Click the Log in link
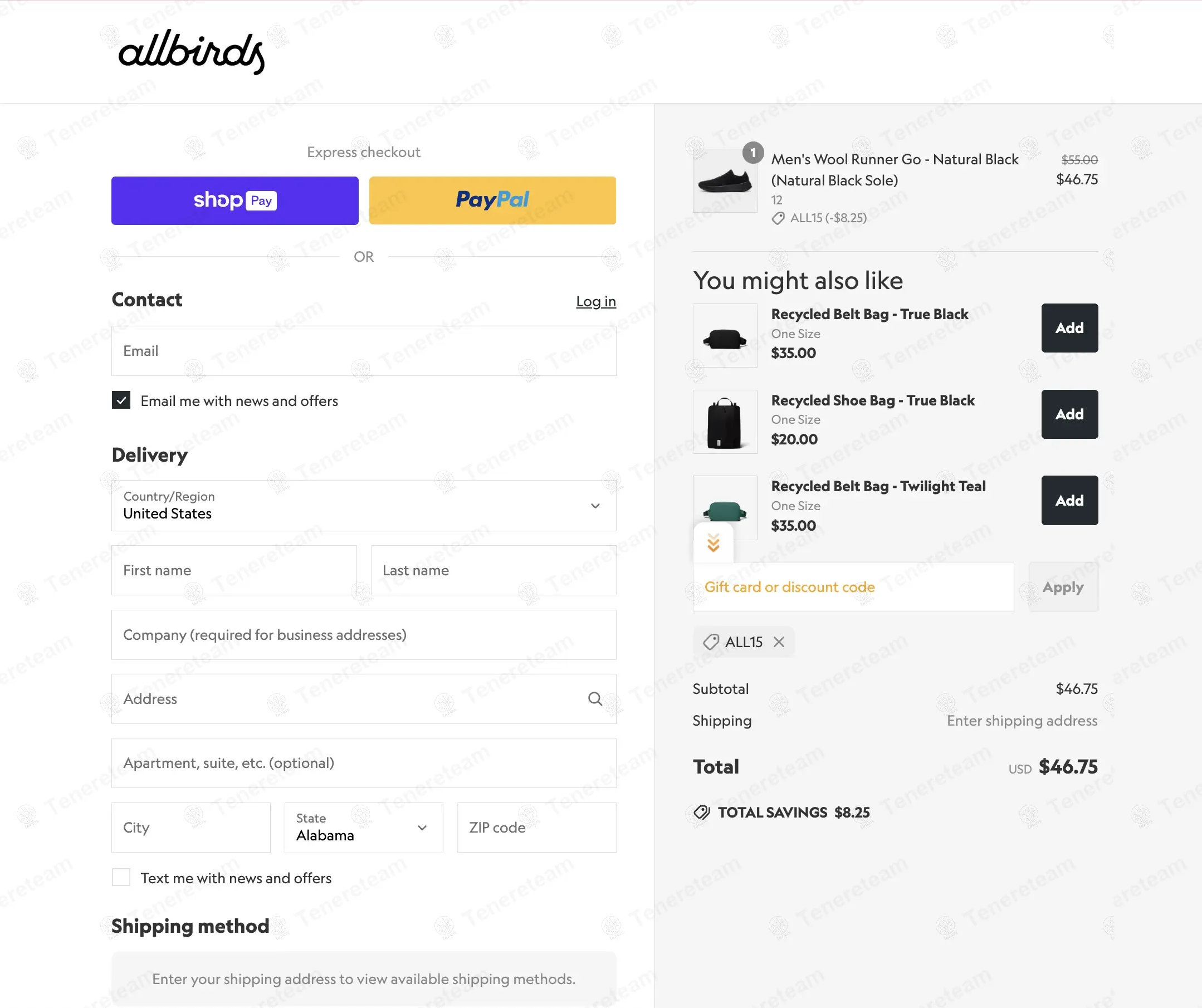 click(x=595, y=301)
